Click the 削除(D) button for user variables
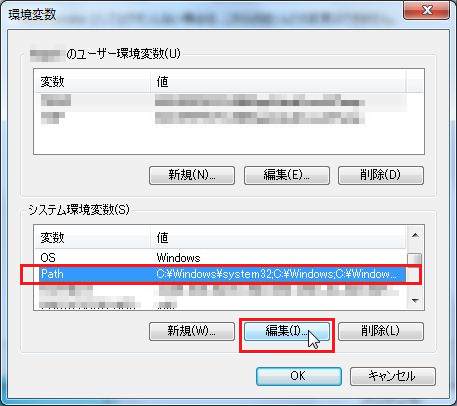457x406 pixels. tap(381, 175)
